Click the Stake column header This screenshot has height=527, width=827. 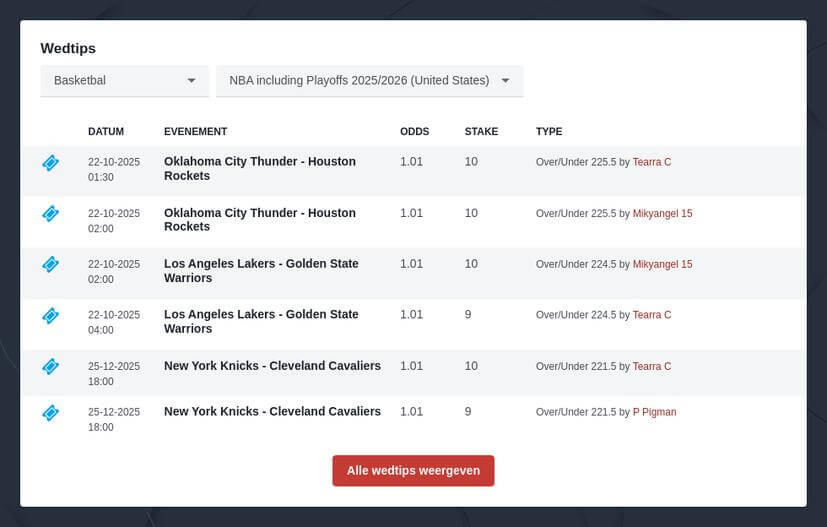click(481, 132)
